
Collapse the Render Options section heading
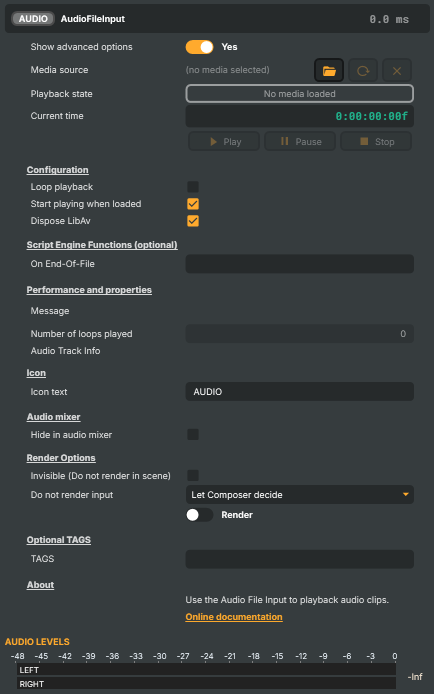click(x=61, y=458)
